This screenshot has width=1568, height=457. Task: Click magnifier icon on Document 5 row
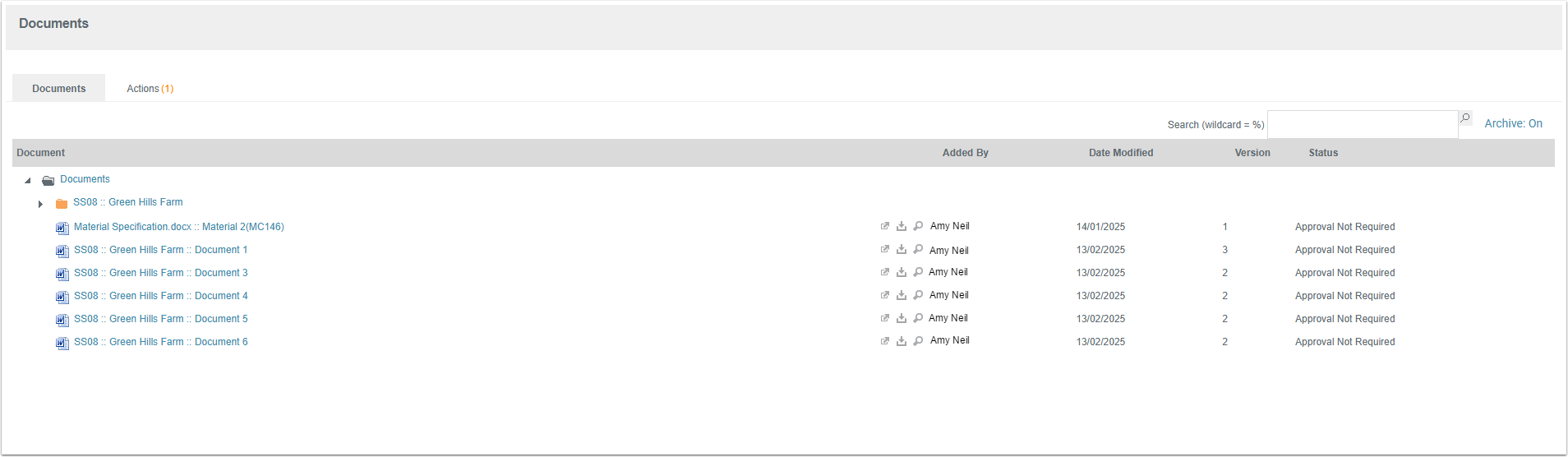click(918, 318)
